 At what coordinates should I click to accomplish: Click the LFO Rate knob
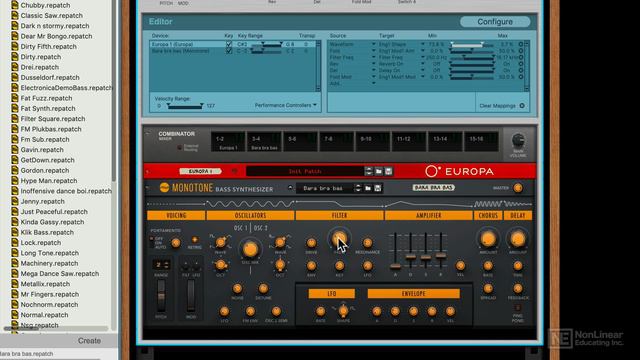[x=320, y=312]
